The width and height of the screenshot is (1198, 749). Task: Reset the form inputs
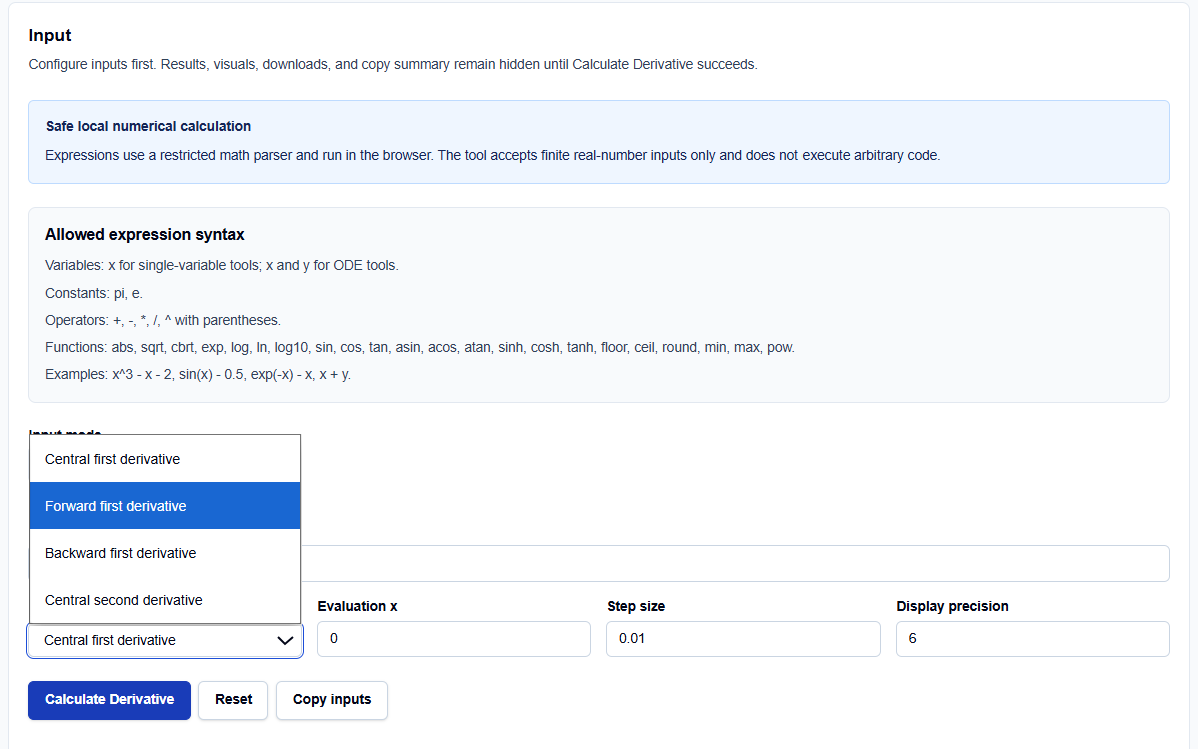click(233, 700)
